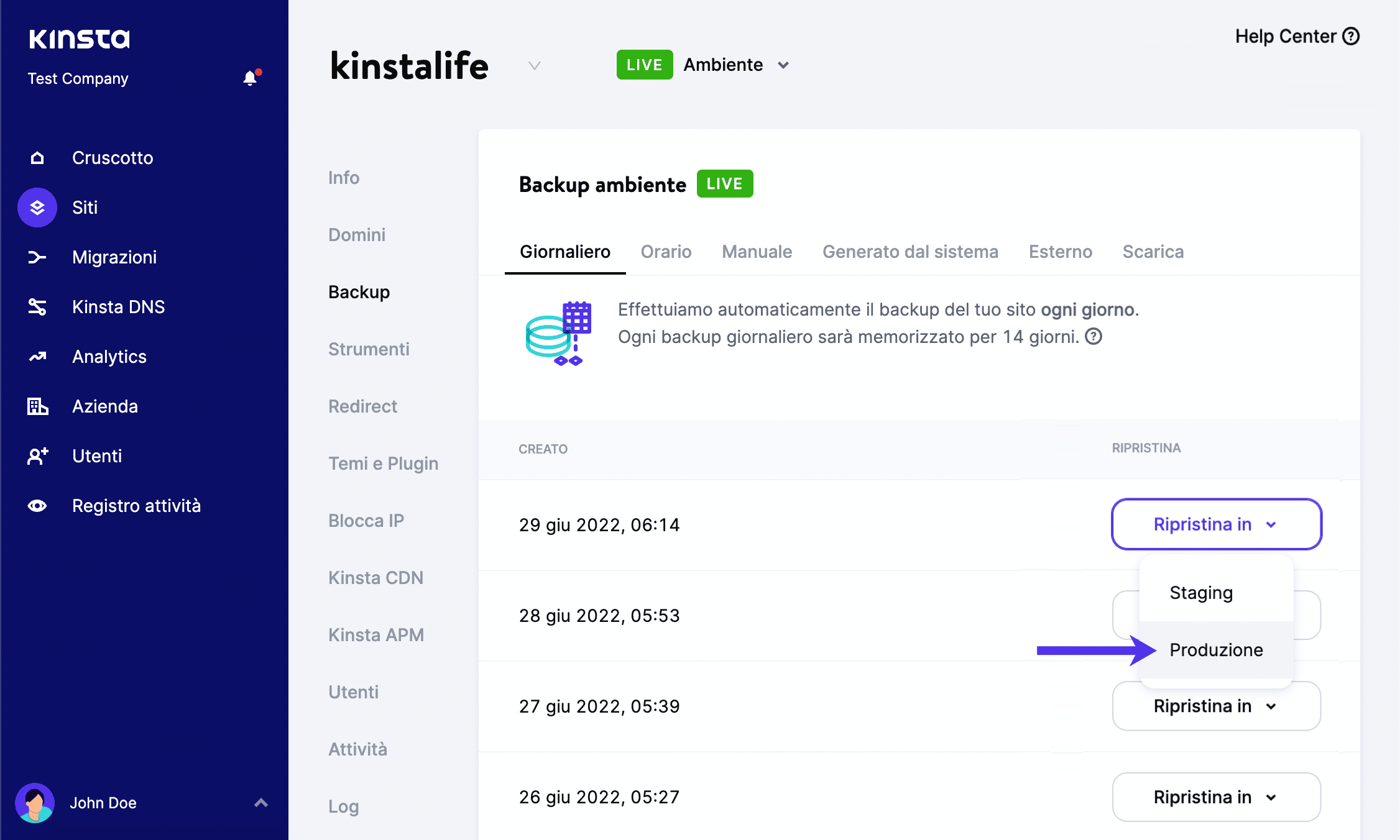Open Log site section
Viewport: 1400px width, 840px height.
click(343, 806)
